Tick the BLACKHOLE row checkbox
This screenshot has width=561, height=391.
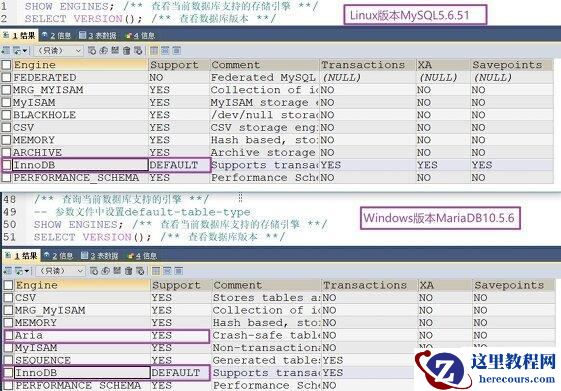(x=6, y=115)
